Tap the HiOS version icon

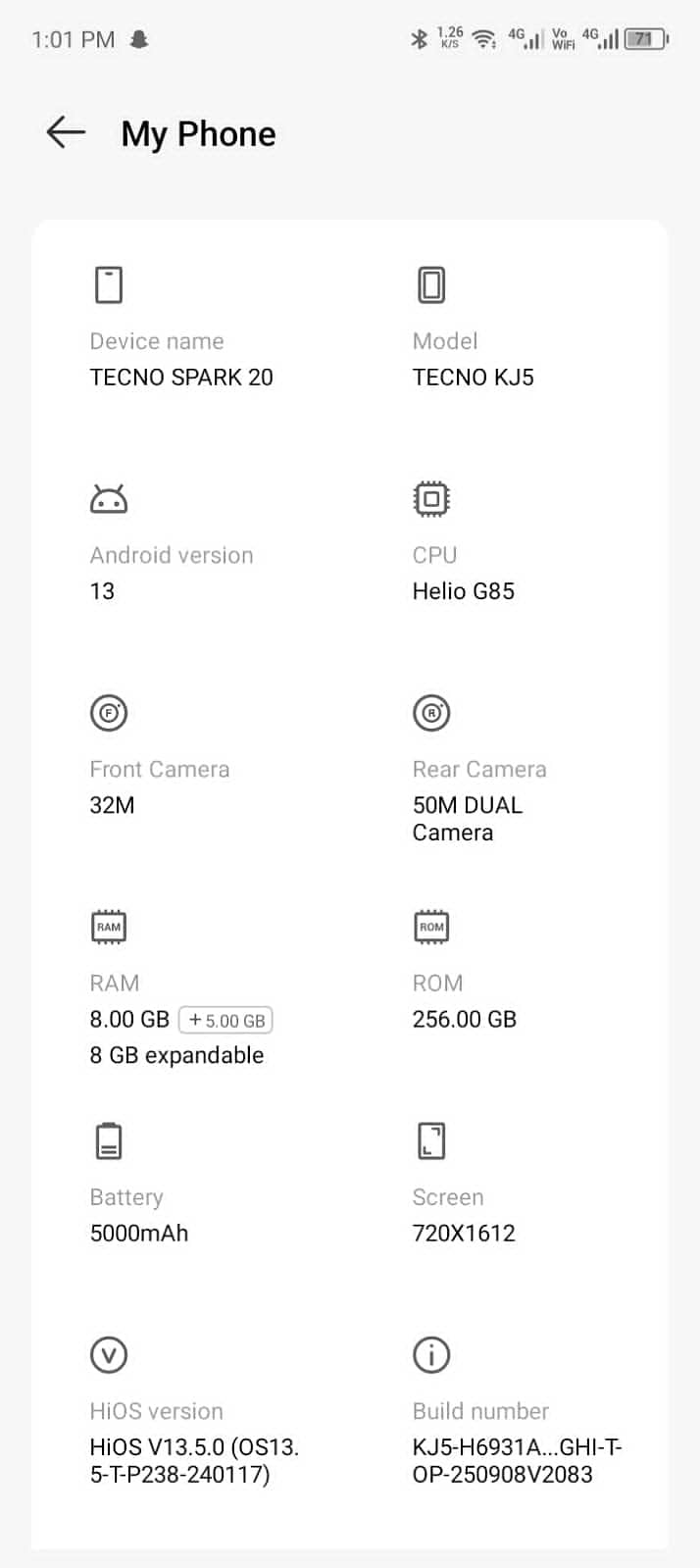click(109, 1355)
